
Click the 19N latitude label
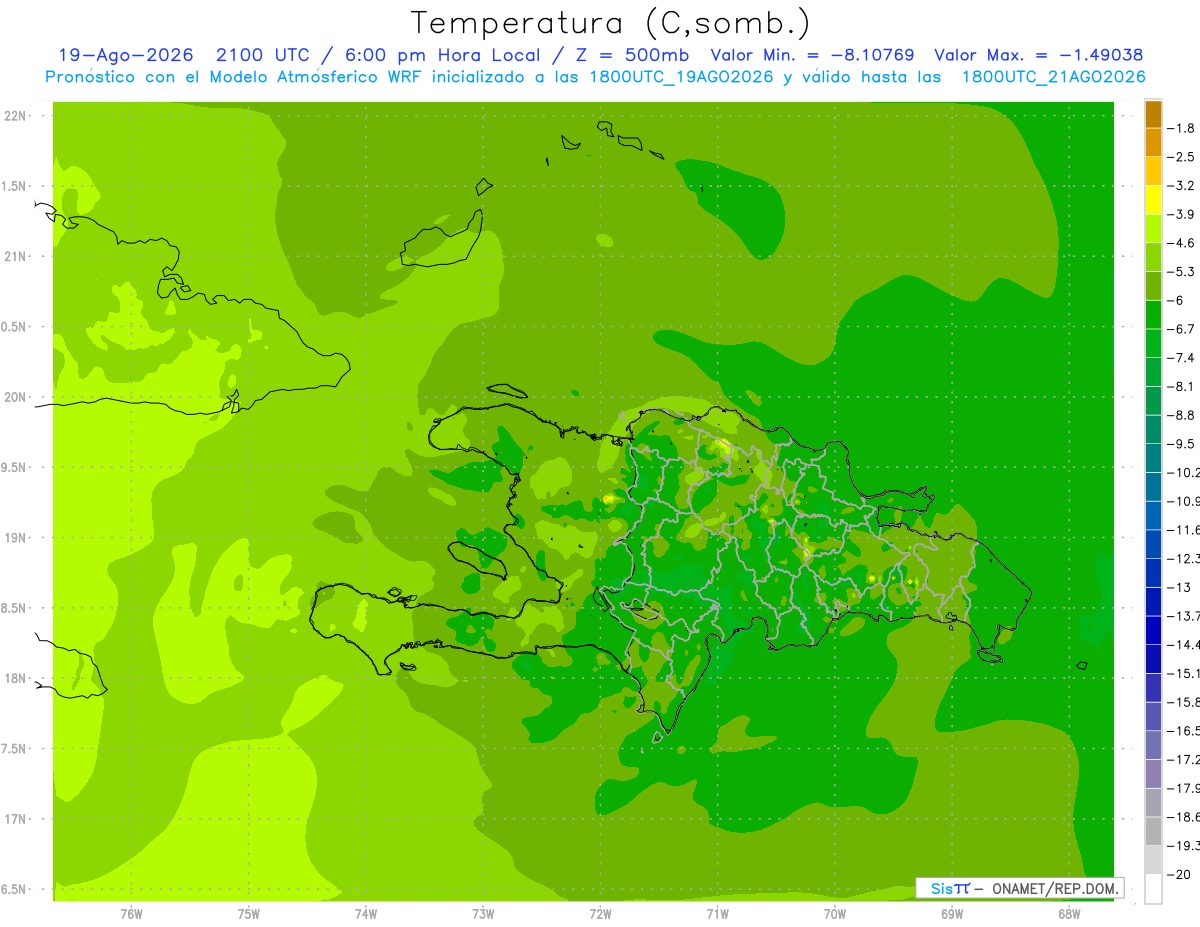tap(15, 538)
